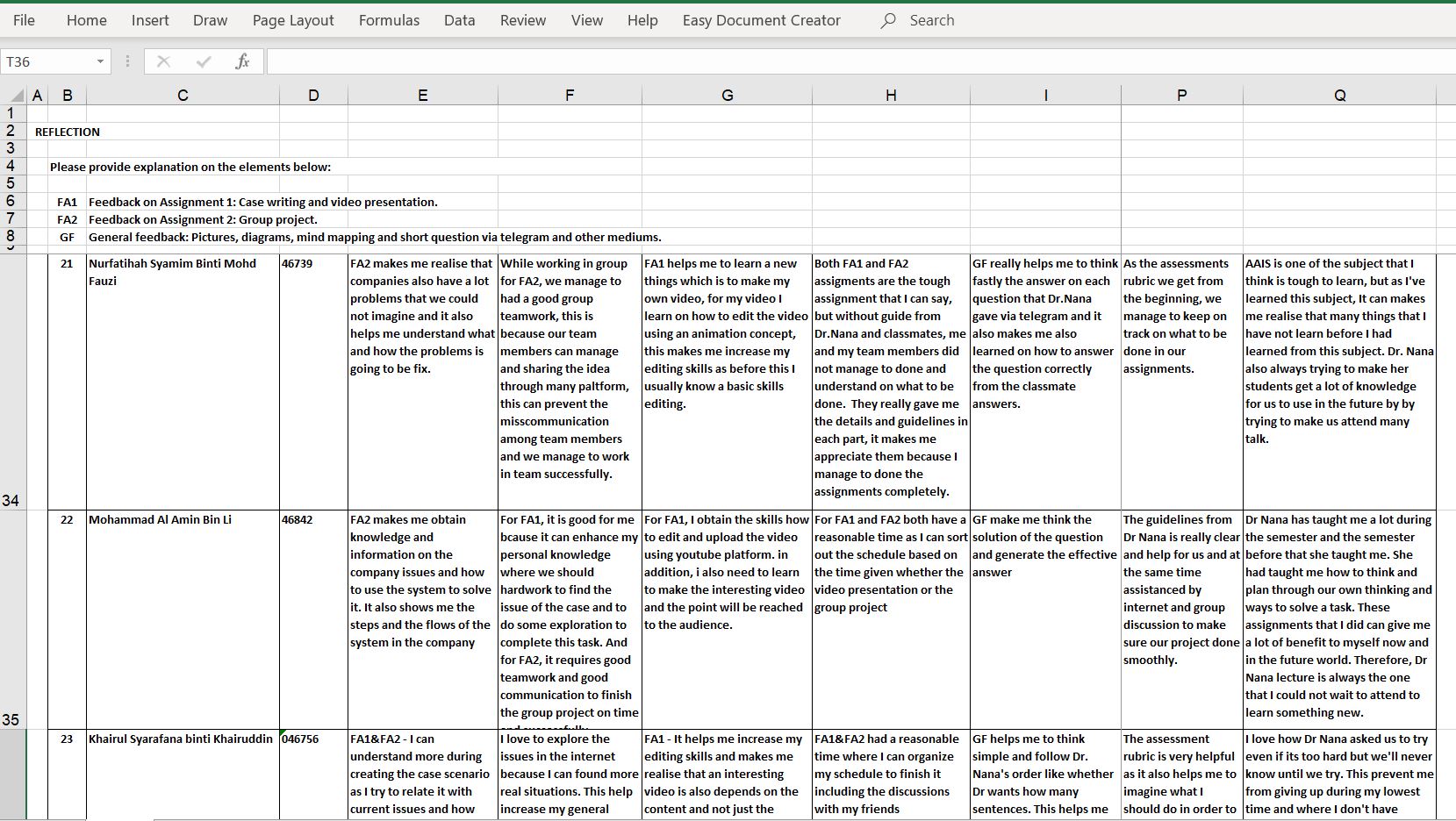Click the GF label cell
This screenshot has height=821, width=1456.
(x=68, y=237)
